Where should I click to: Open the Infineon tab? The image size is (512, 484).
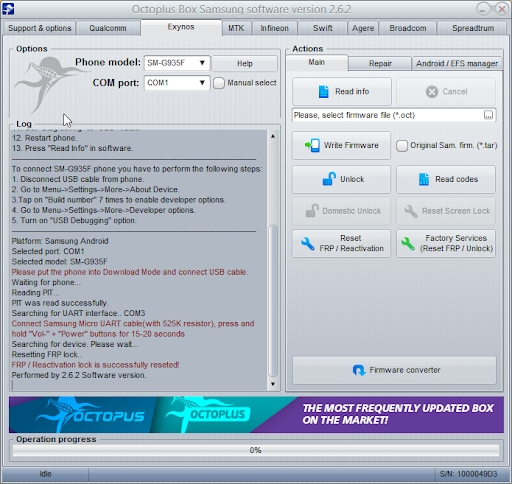[274, 28]
